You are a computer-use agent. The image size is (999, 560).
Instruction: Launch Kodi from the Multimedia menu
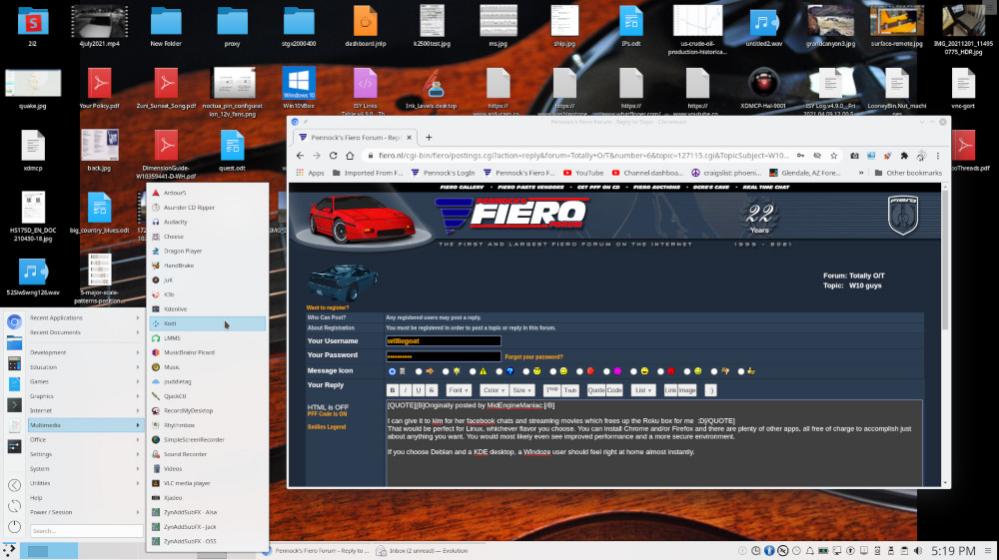point(207,324)
